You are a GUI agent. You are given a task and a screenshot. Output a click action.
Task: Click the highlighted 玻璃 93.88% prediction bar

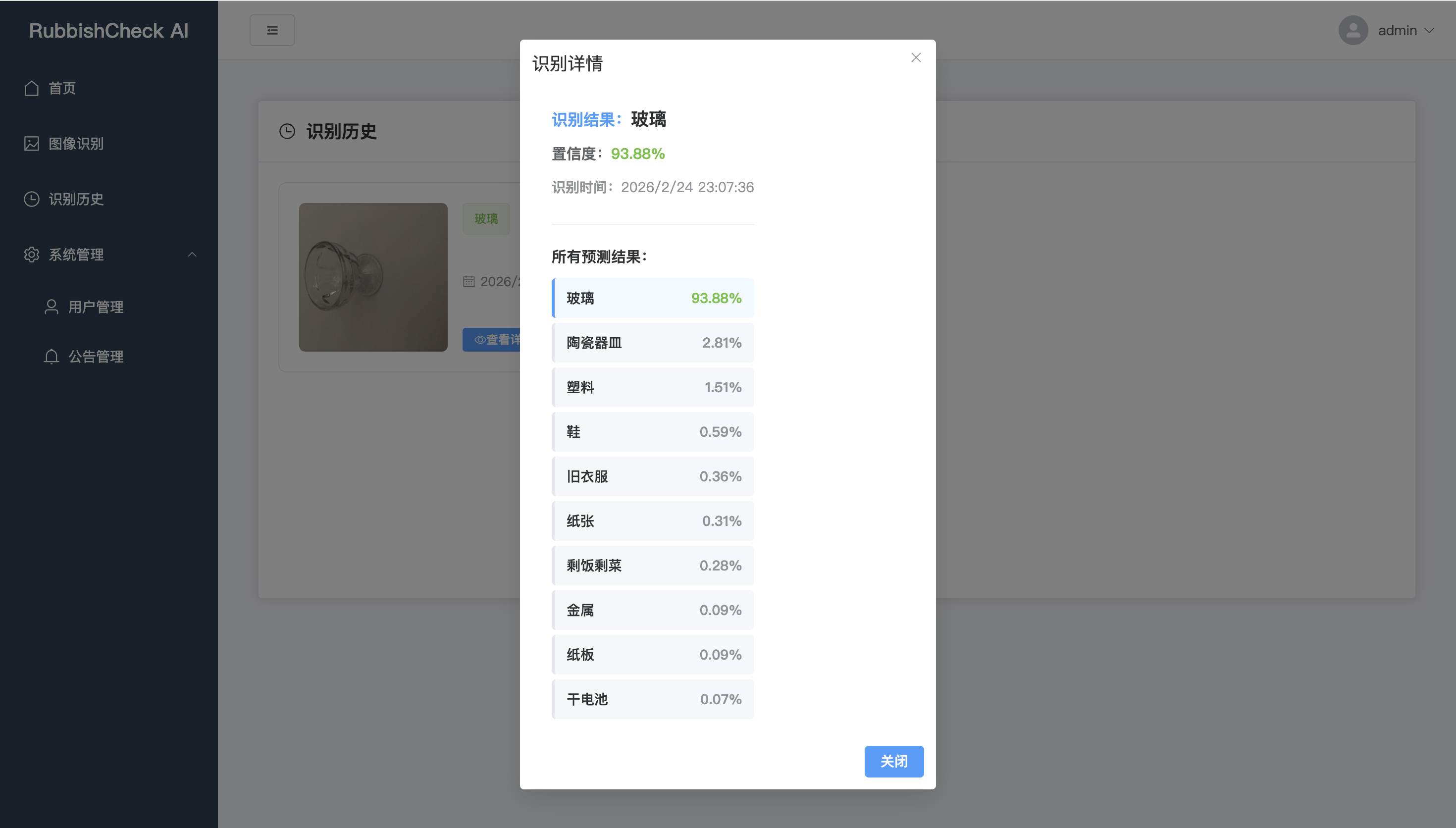click(653, 298)
